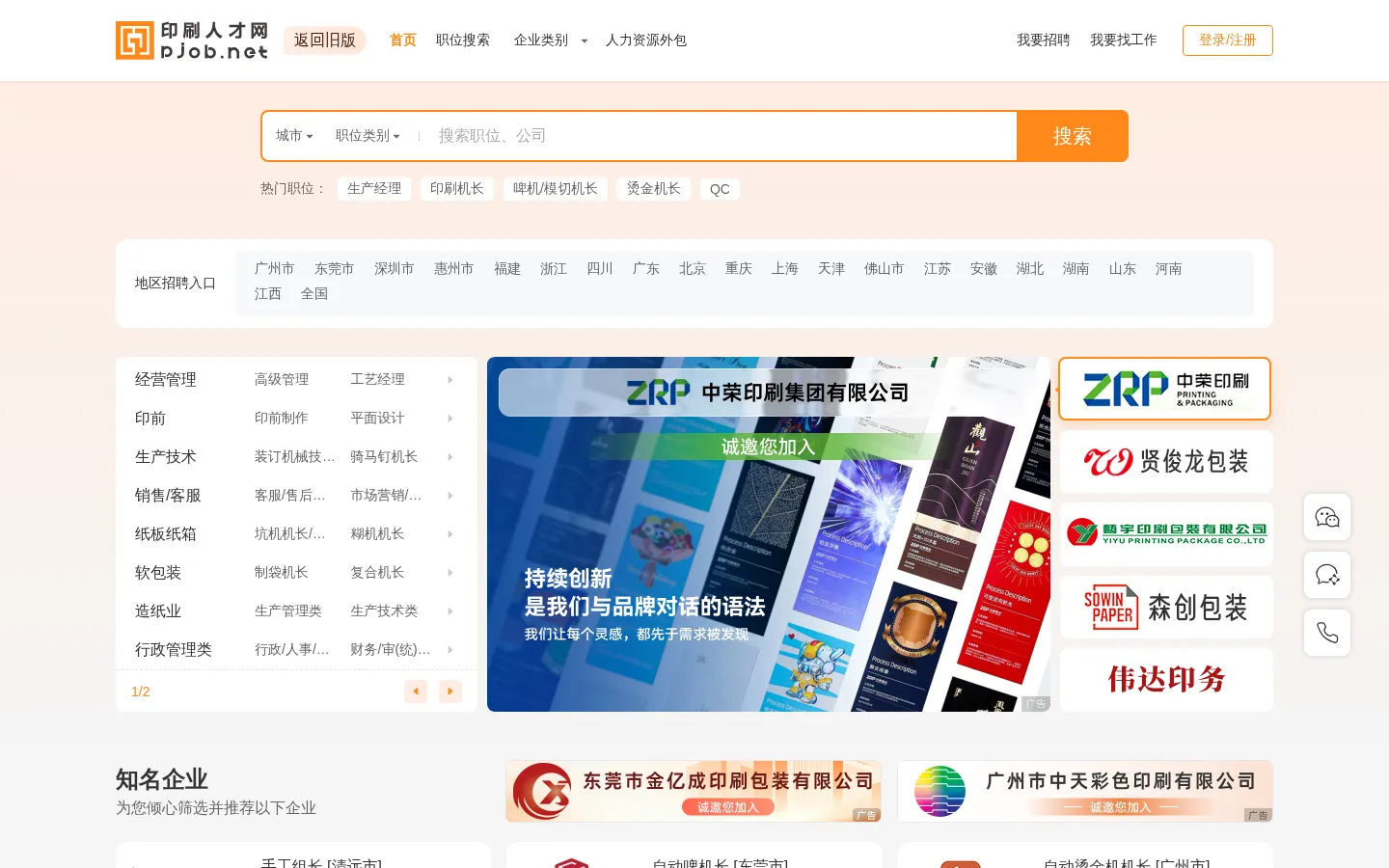Click 湖南 regional recruitment link
This screenshot has height=868, width=1389.
tap(1076, 269)
